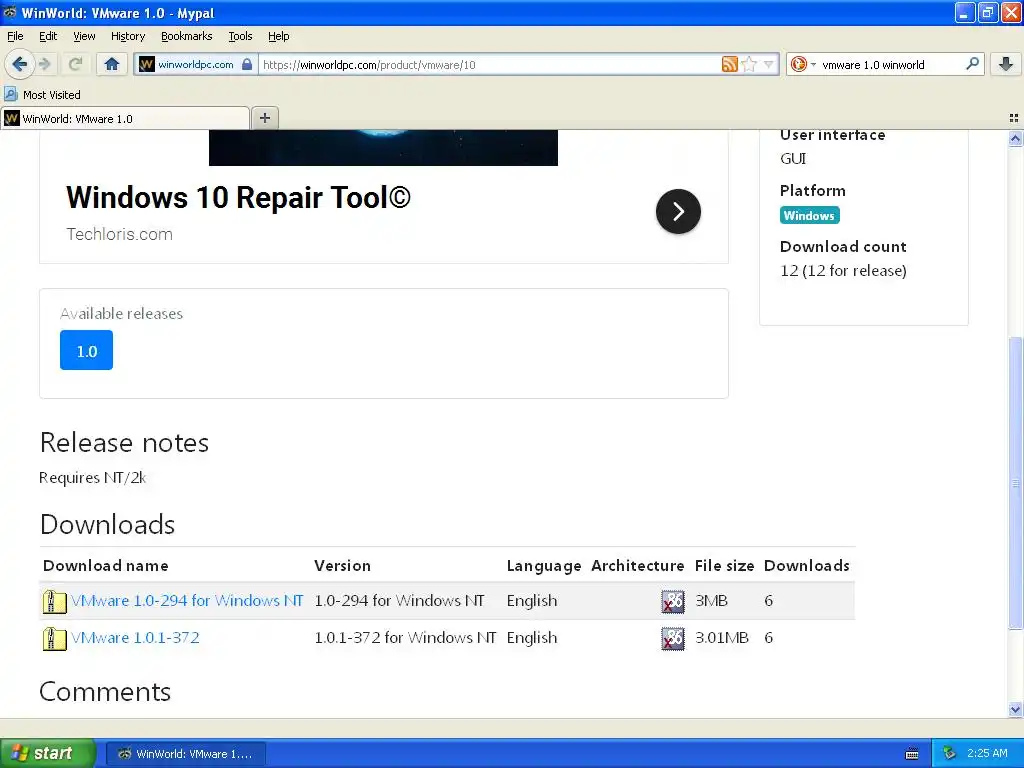Click the 'Requires NT/2k' release note text
This screenshot has height=768, width=1024.
pos(93,478)
